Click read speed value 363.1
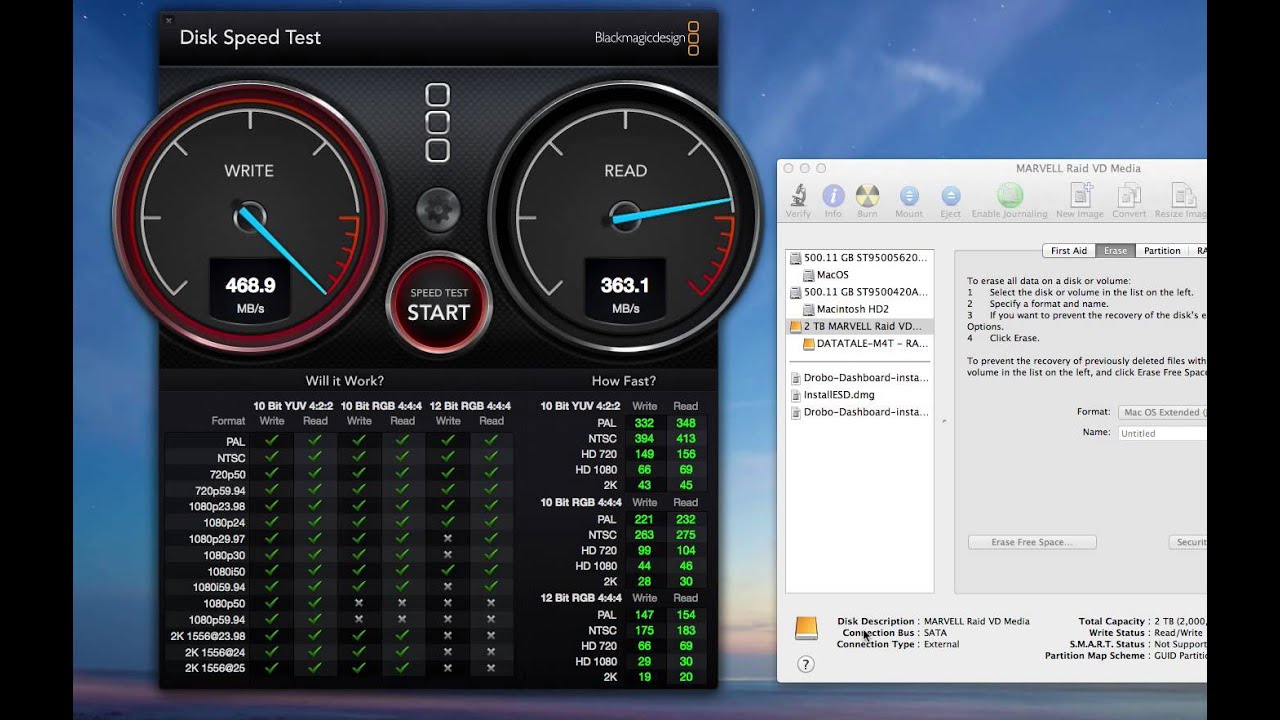The height and width of the screenshot is (720, 1280). pyautogui.click(x=625, y=285)
